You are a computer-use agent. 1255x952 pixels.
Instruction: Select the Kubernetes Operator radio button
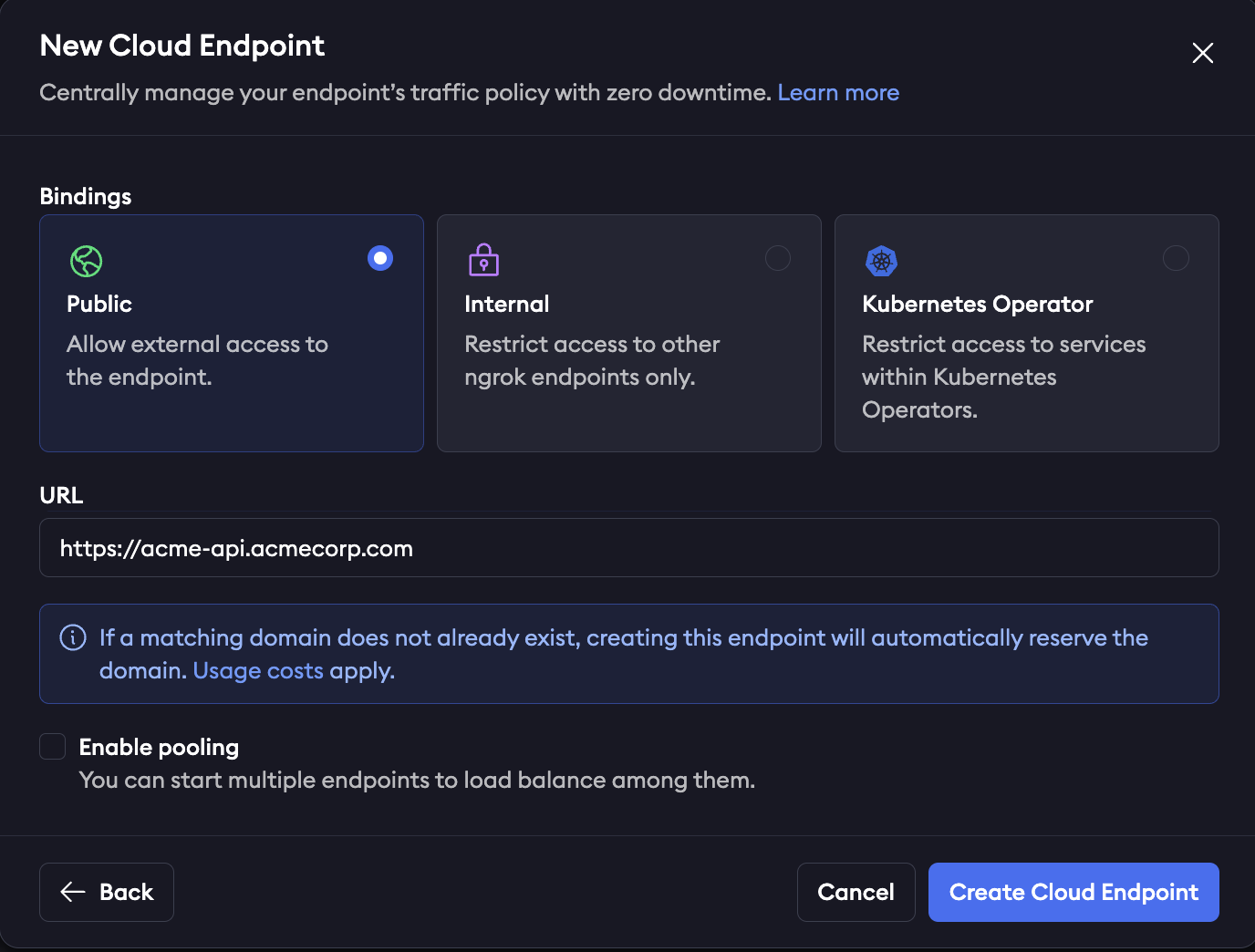pos(1176,258)
